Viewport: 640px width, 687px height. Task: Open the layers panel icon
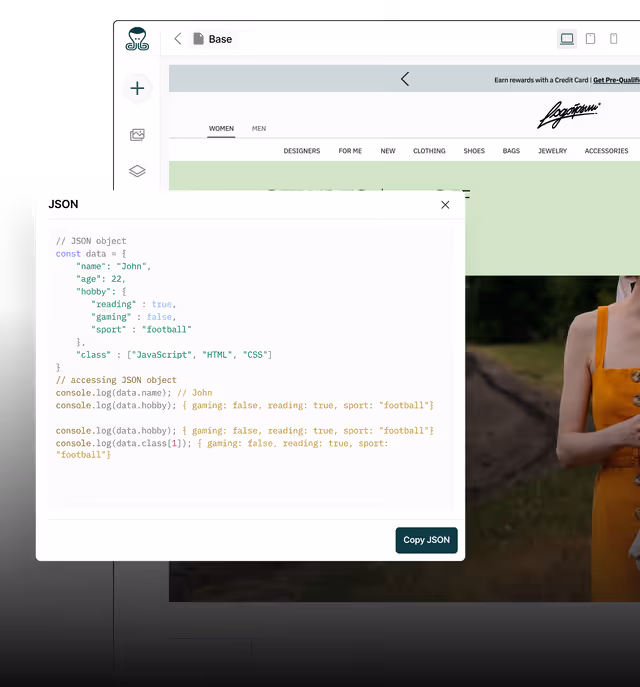coord(137,171)
